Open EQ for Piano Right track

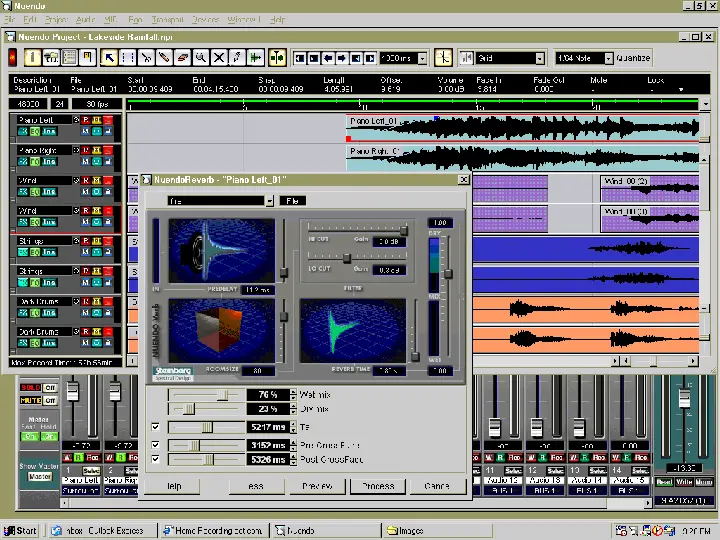[x=35, y=162]
